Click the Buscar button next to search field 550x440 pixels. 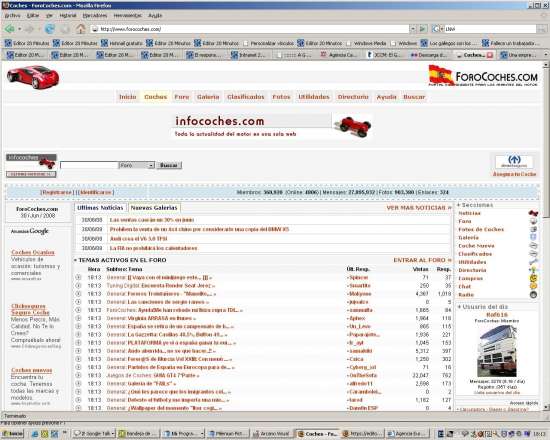click(169, 165)
